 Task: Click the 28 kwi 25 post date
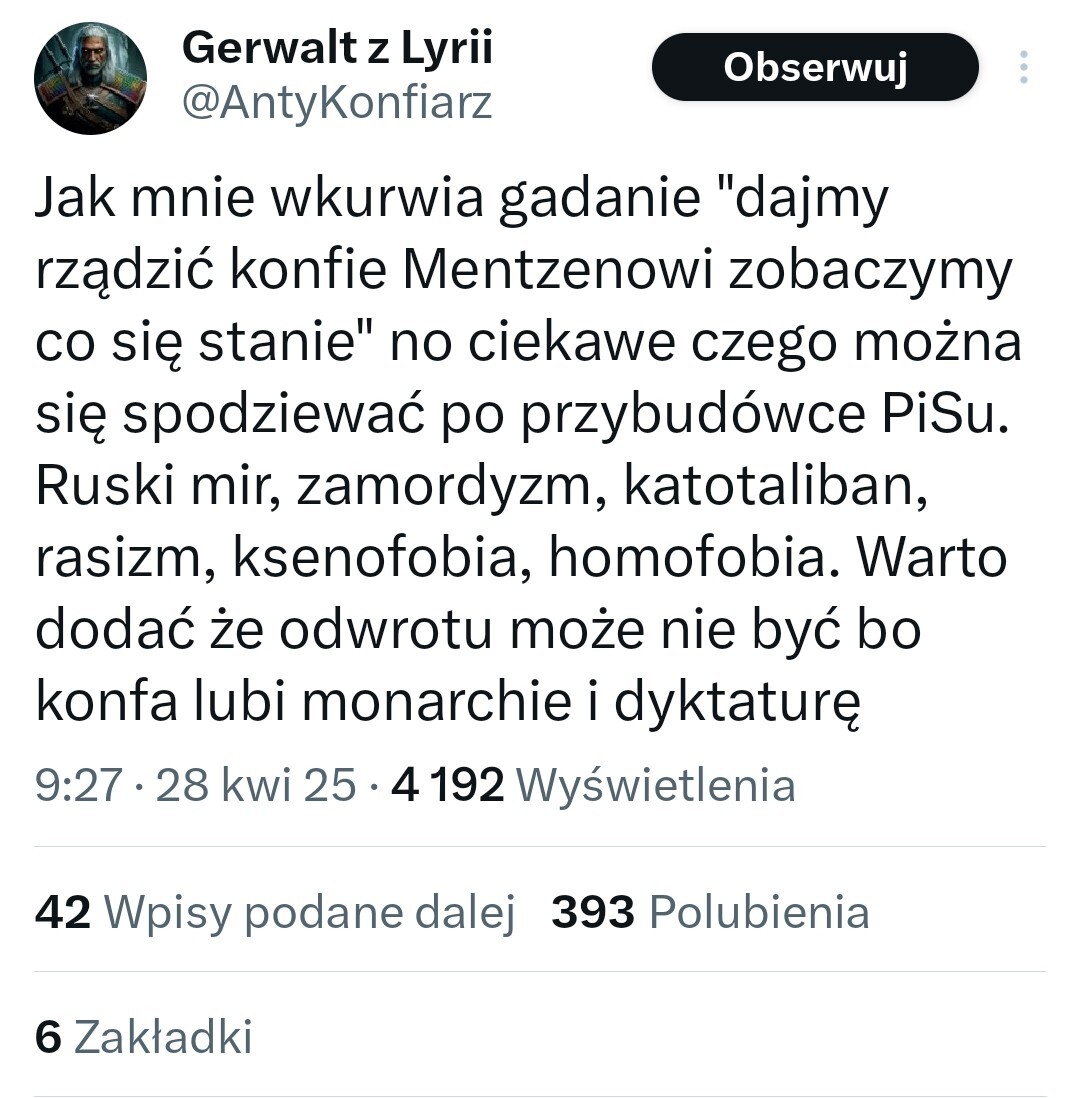256,785
